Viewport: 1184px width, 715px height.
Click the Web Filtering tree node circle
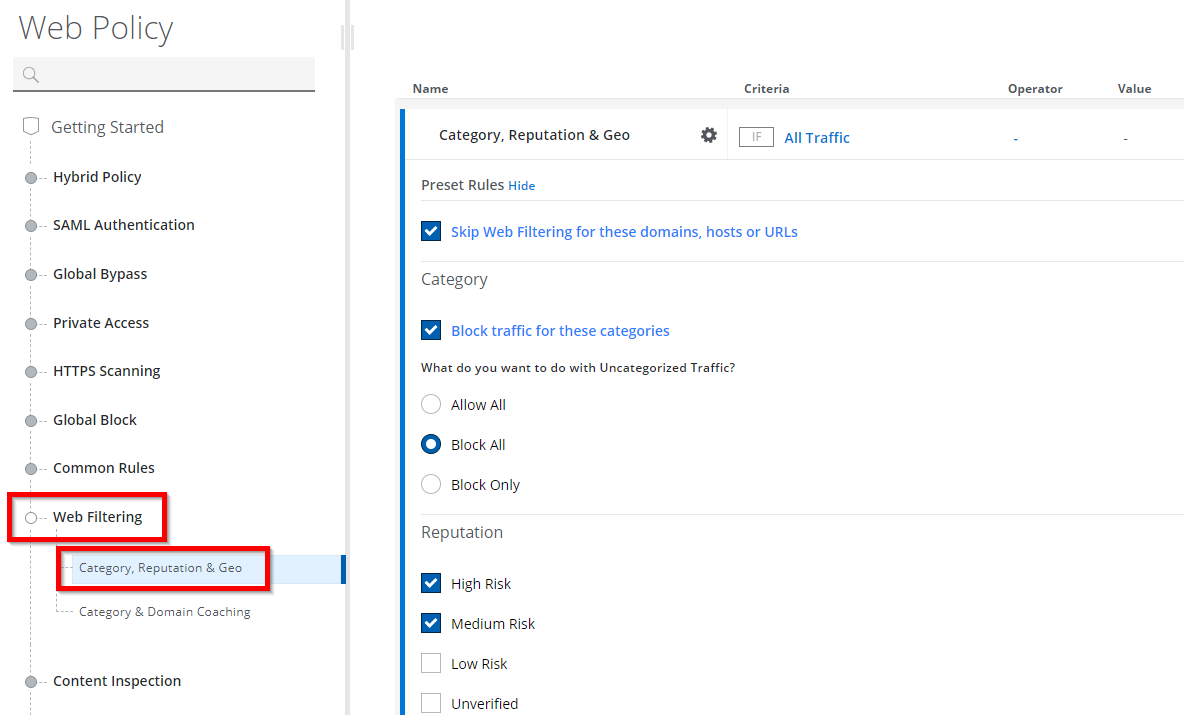(31, 517)
